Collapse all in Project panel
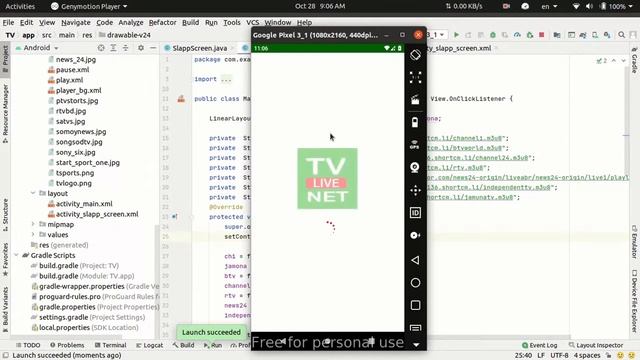Screen dimensions: 640x360 click(x=126, y=48)
